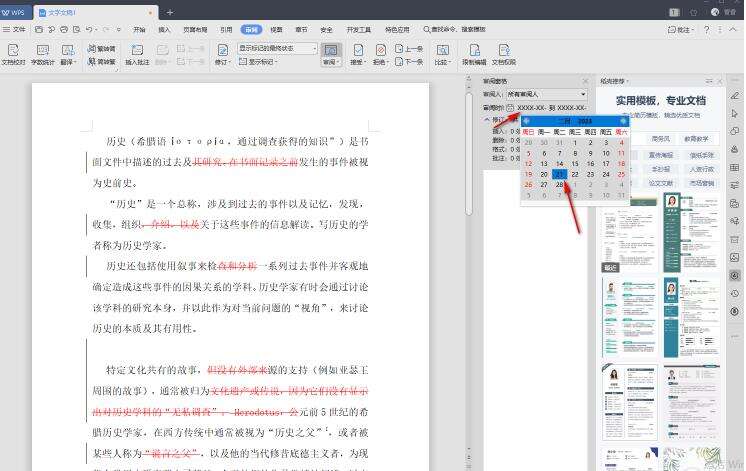The image size is (746, 471).
Task: Click the 文档校对 (document proofread) icon
Action: coord(14,49)
